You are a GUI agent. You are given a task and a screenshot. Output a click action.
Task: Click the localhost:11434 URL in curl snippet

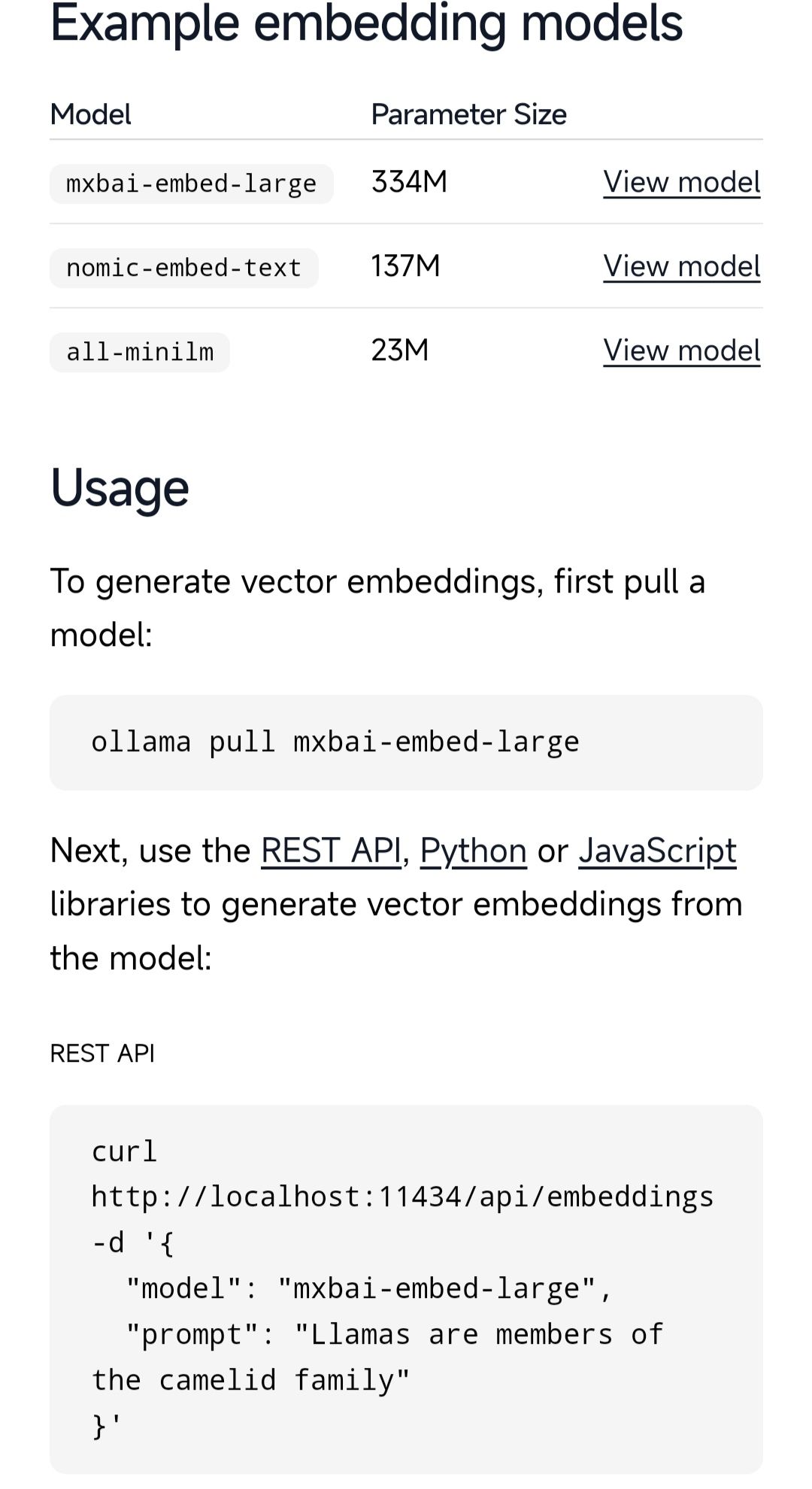[x=402, y=1196]
